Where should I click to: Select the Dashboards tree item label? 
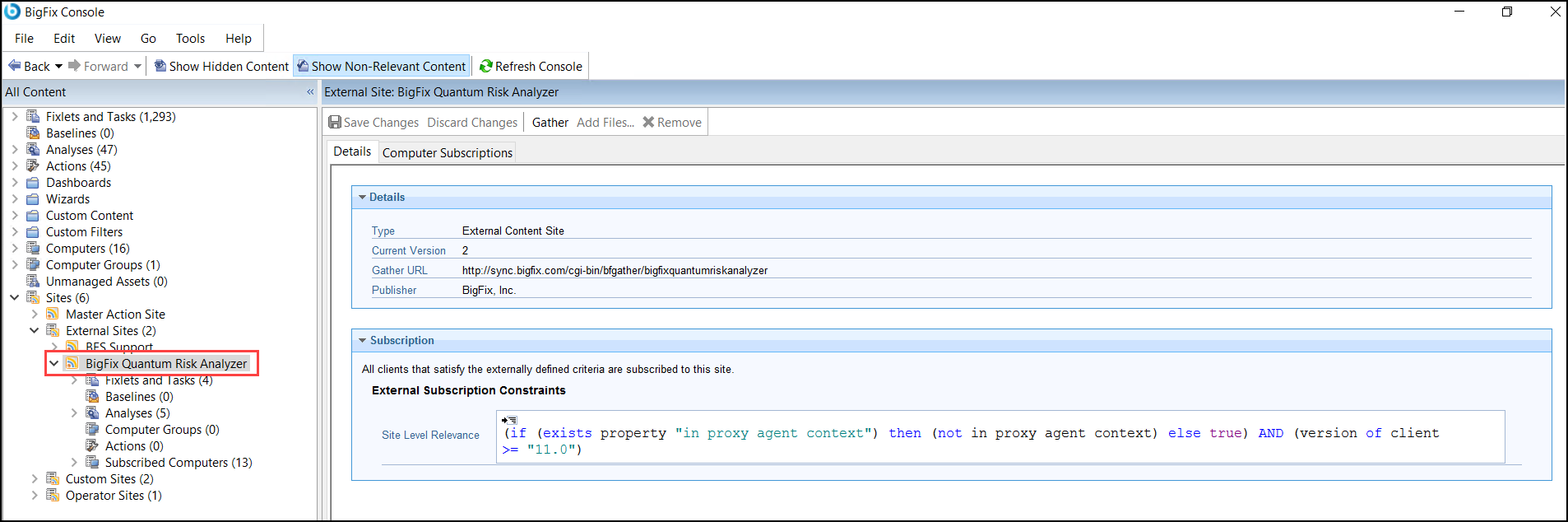[78, 182]
